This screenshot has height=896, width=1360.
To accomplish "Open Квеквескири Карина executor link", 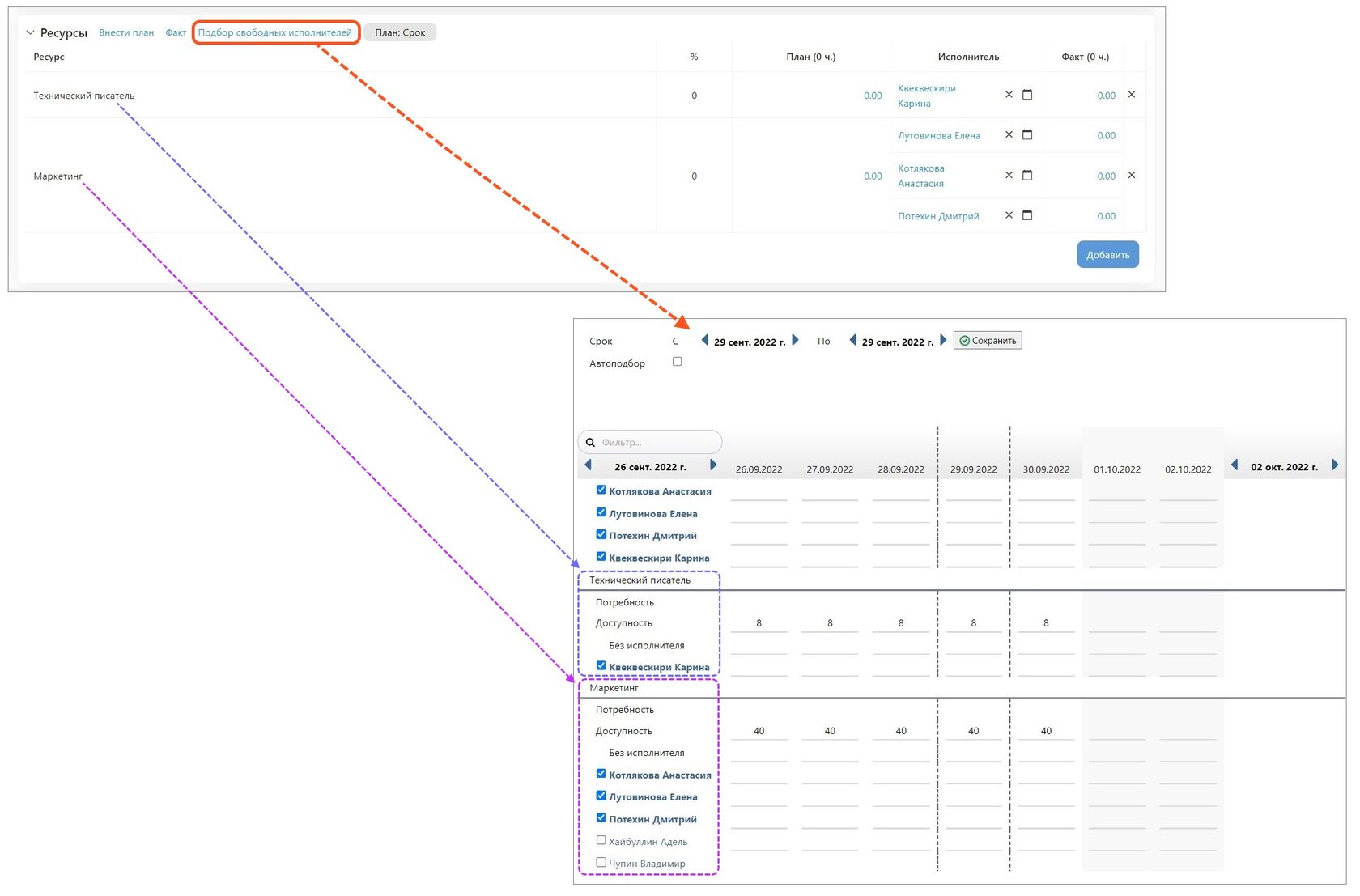I will 927,96.
